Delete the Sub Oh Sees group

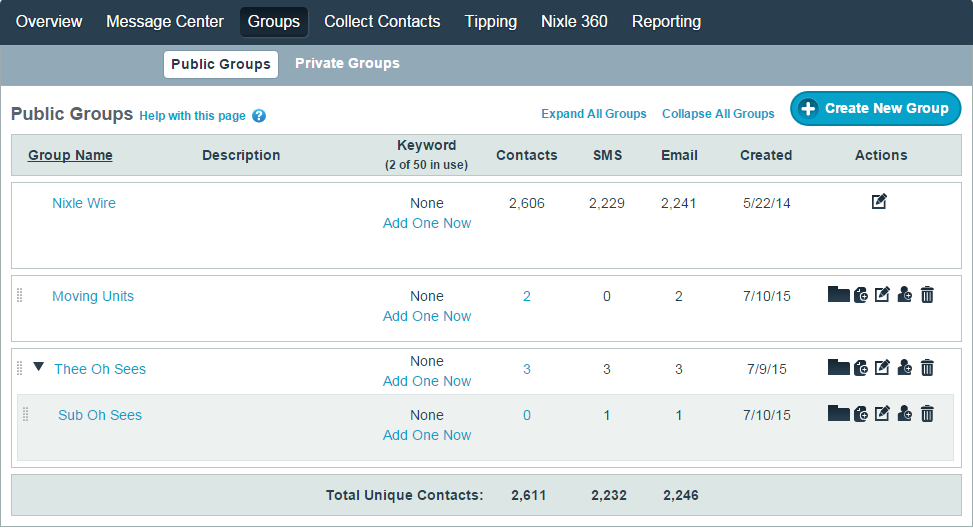click(x=927, y=413)
